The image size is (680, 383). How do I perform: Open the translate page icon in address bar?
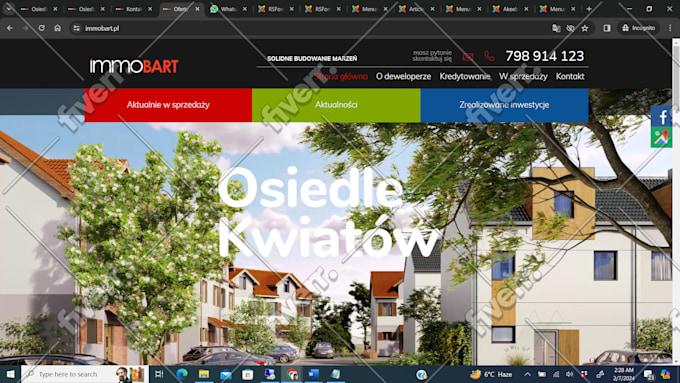[x=556, y=28]
